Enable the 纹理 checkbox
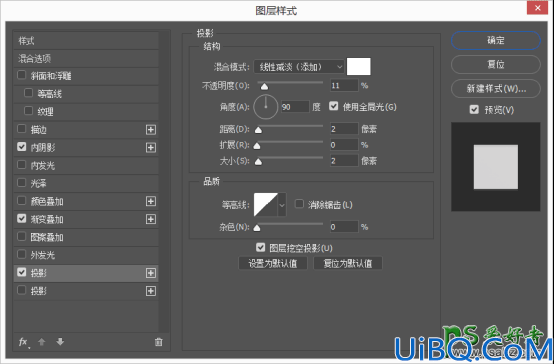This screenshot has width=554, height=364. click(28, 111)
